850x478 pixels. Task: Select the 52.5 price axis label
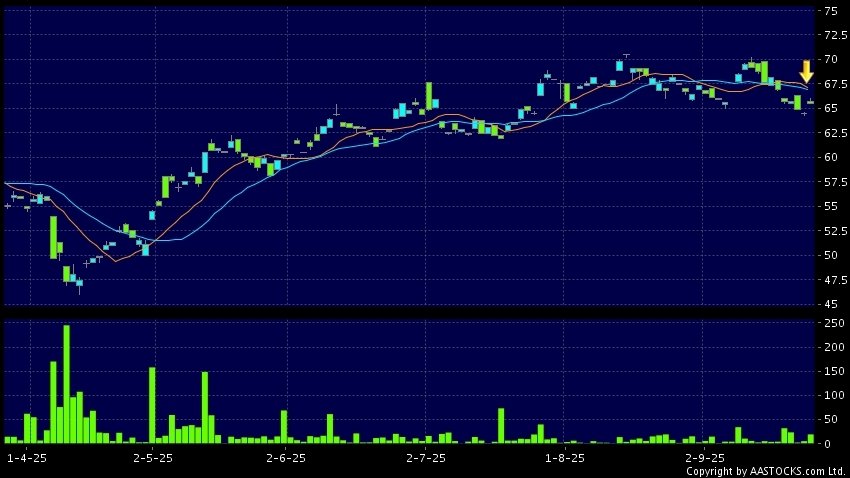point(835,231)
